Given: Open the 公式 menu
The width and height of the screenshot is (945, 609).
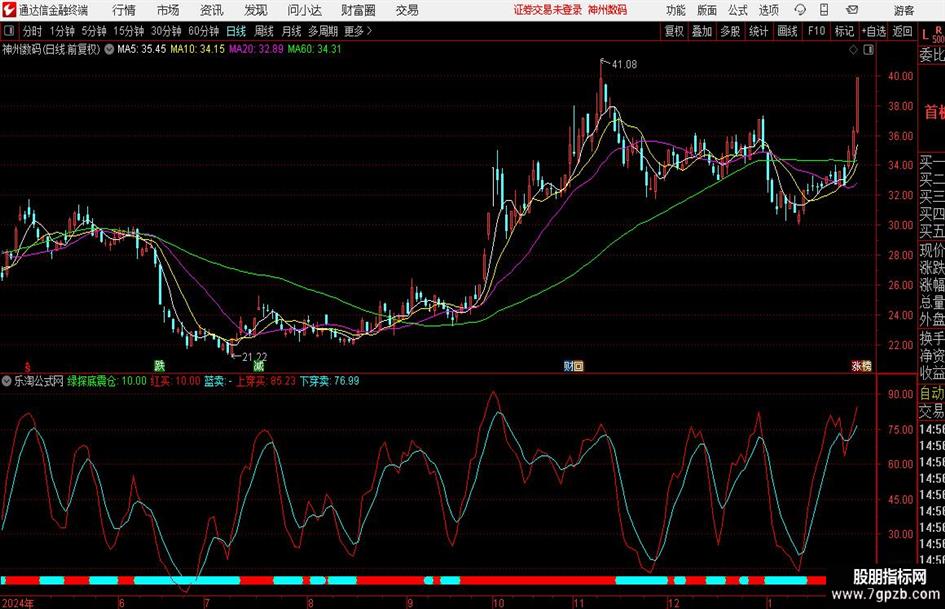Looking at the screenshot, I should pyautogui.click(x=738, y=10).
